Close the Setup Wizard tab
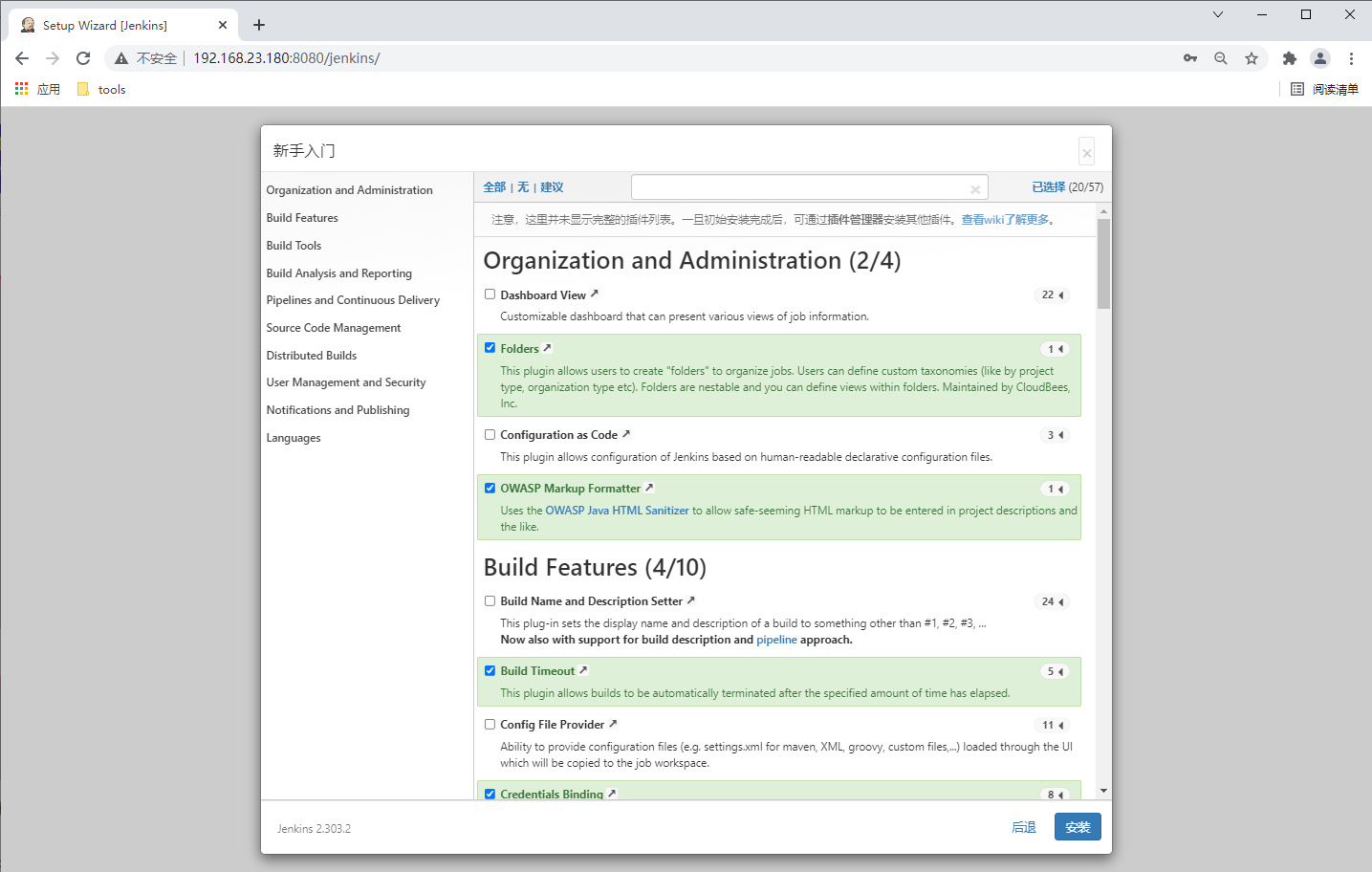Screen dimensions: 1372x872 click(223, 25)
